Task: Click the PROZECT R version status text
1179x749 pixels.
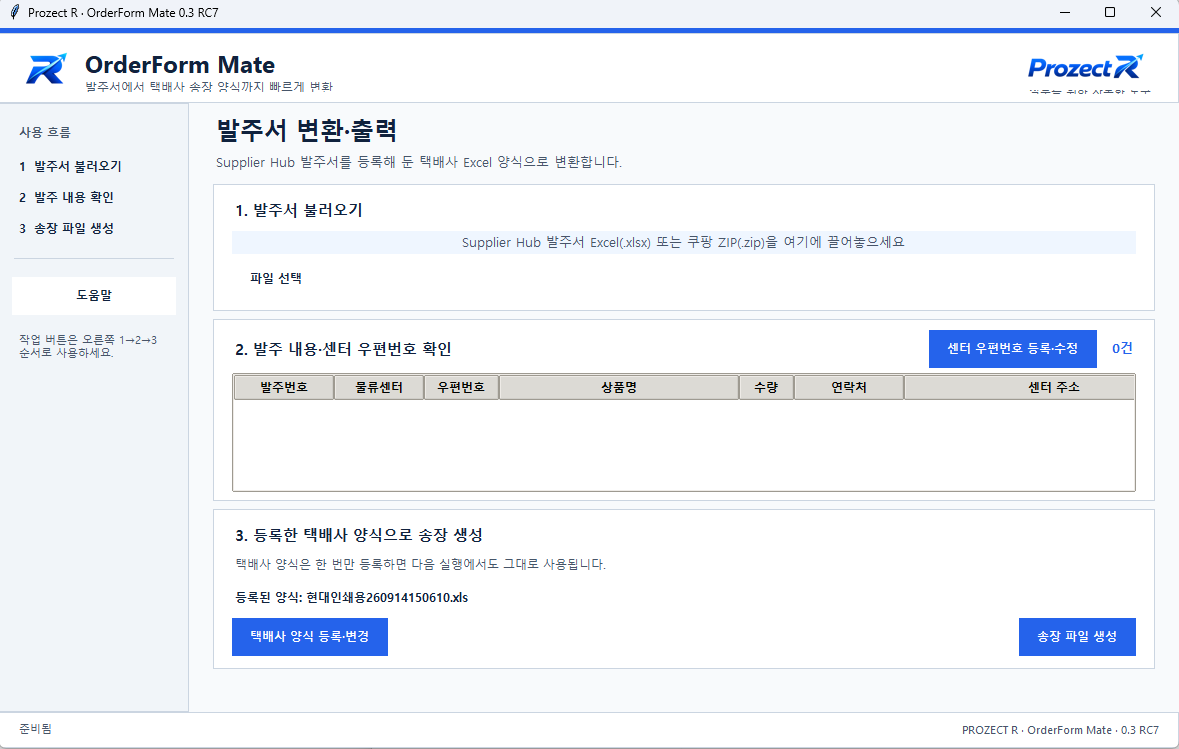Action: [1060, 730]
